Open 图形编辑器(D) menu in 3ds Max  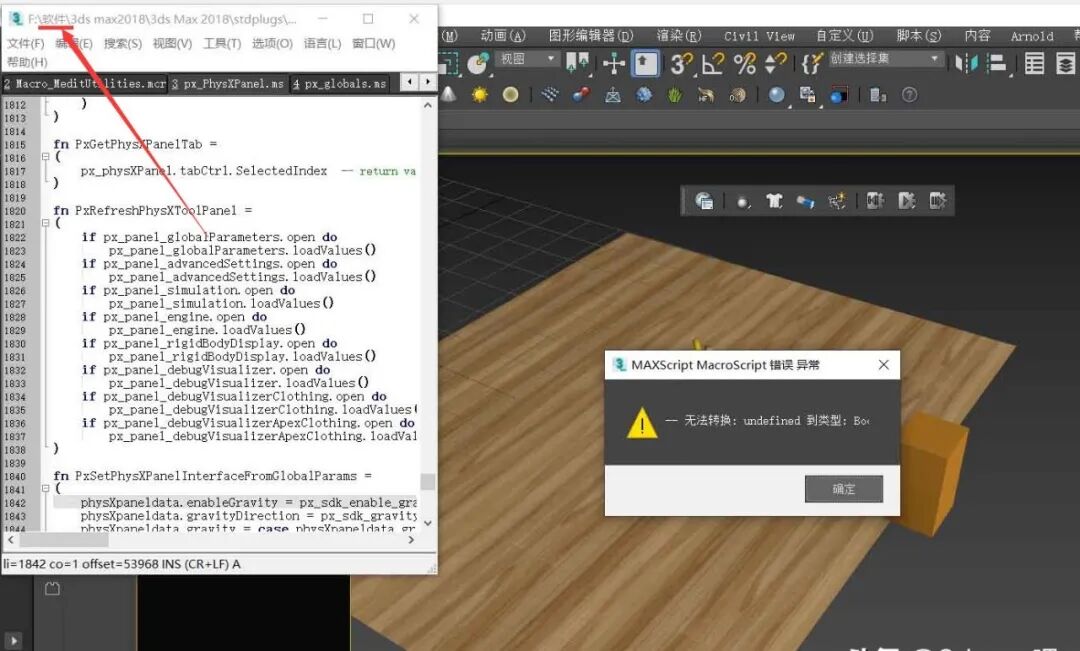(590, 36)
